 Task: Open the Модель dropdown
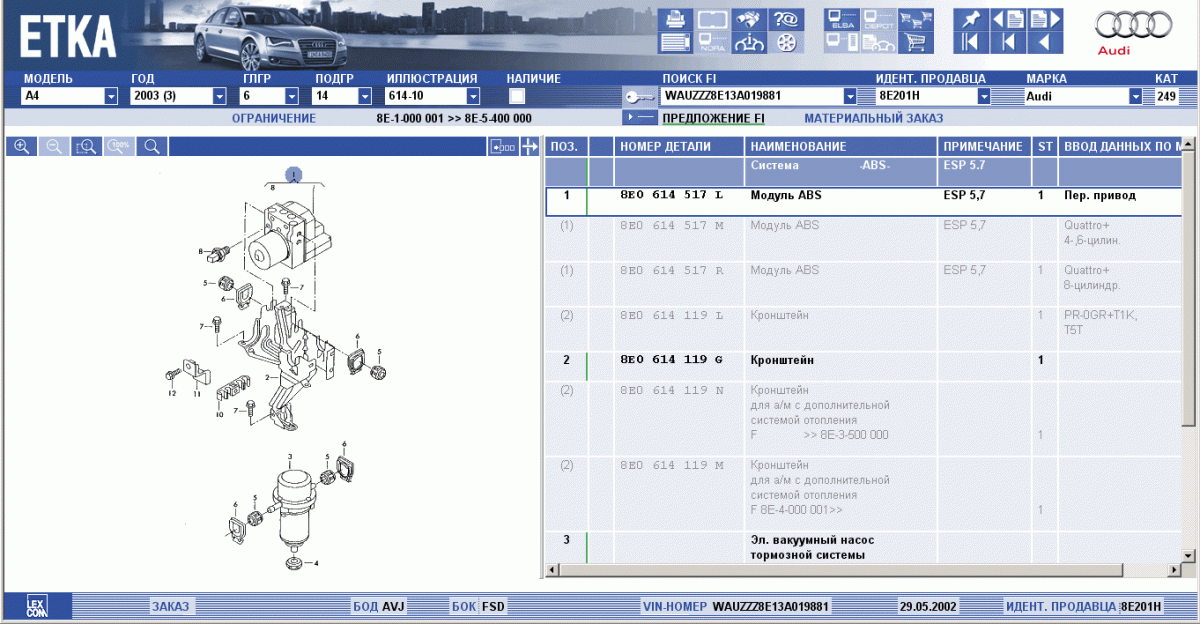[x=111, y=96]
